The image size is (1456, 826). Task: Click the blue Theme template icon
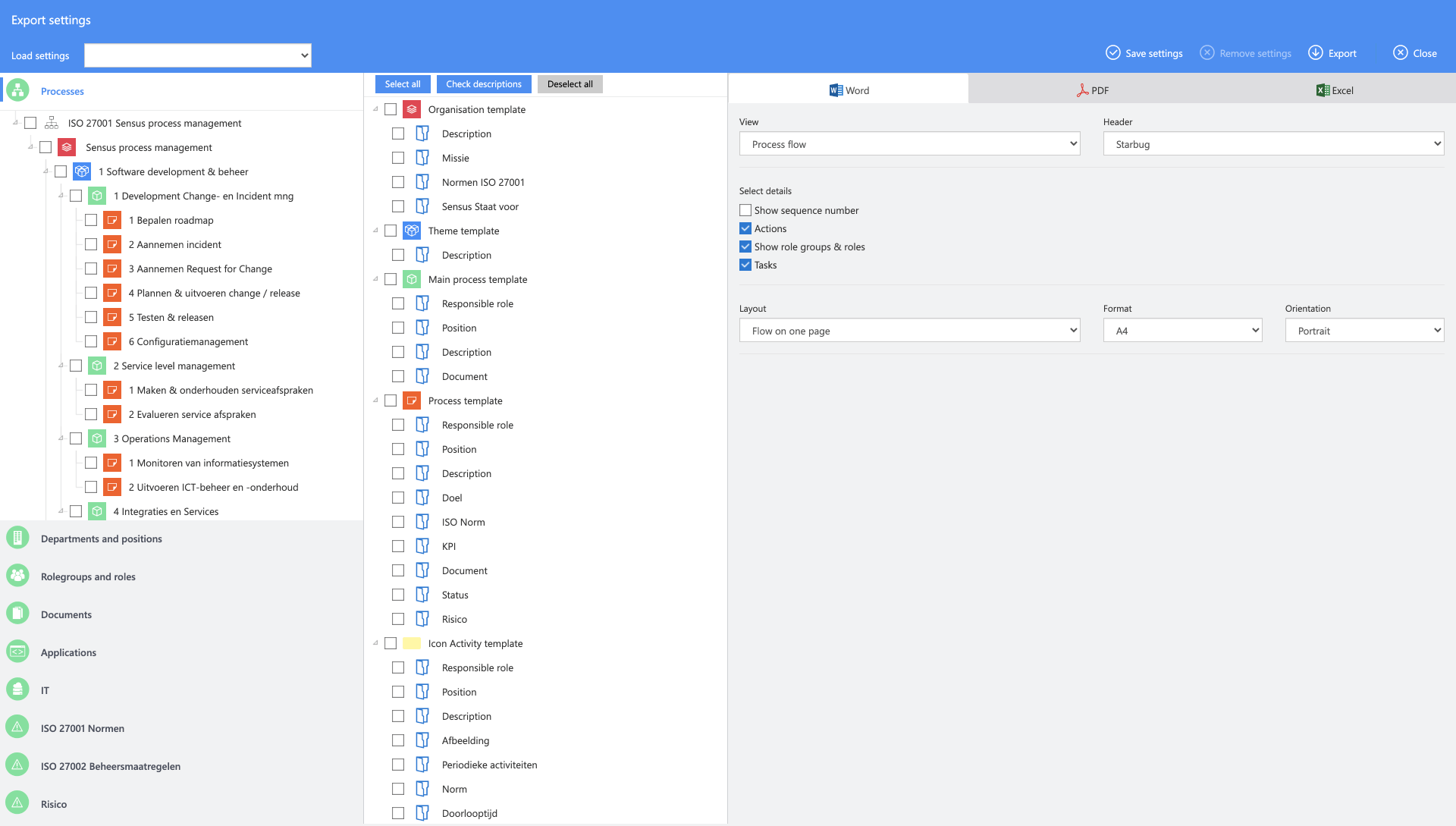coord(412,231)
